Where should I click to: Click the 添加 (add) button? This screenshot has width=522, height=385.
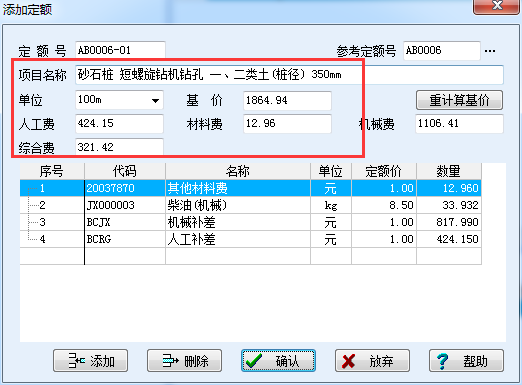(x=90, y=361)
